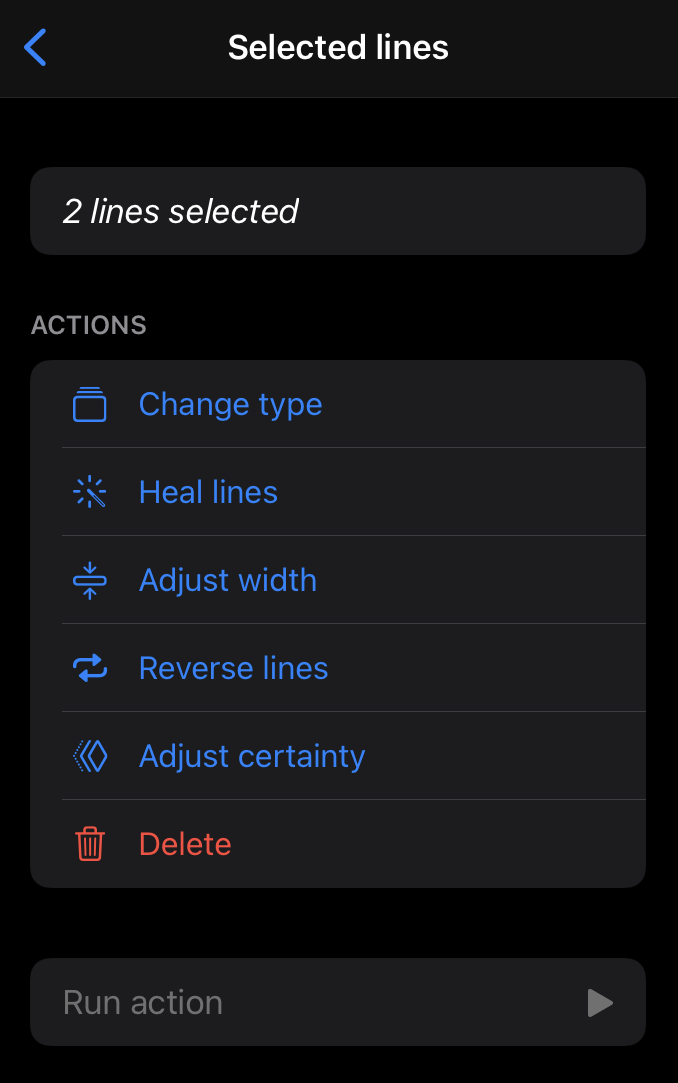Viewport: 678px width, 1083px height.
Task: Click the Adjust certainty diamond icon
Action: pyautogui.click(x=90, y=756)
